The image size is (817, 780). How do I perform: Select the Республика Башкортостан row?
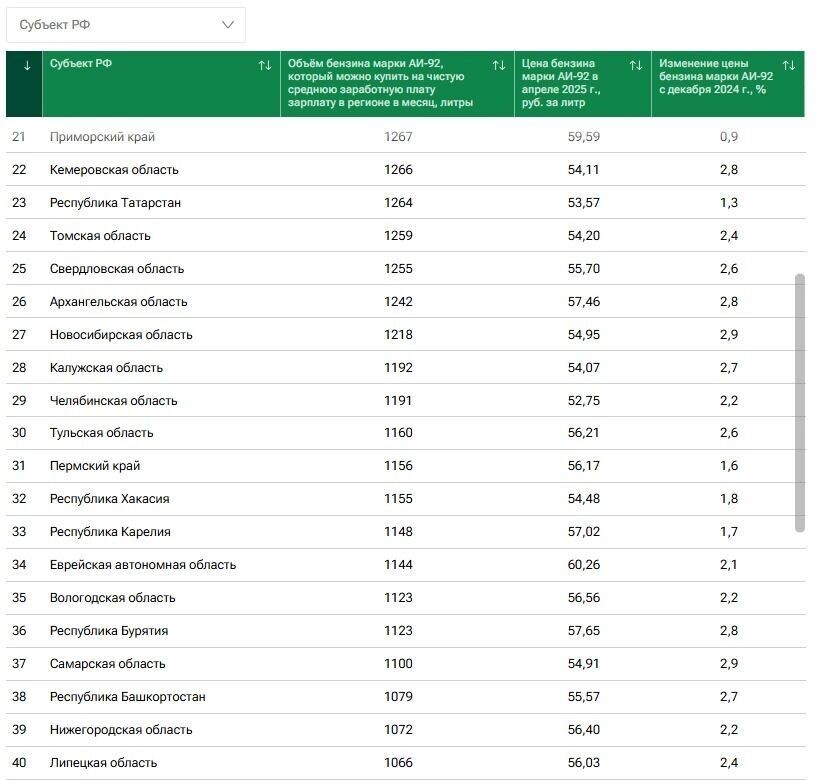click(x=406, y=697)
